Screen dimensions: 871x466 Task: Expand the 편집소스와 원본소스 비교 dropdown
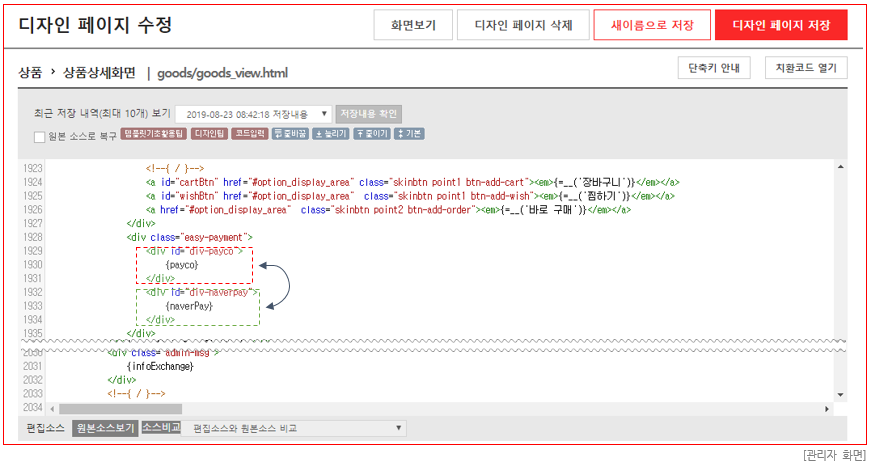(x=295, y=428)
